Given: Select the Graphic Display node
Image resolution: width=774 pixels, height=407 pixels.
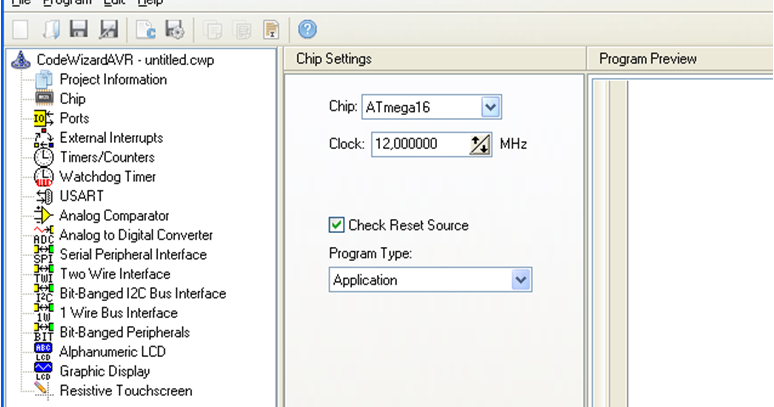Looking at the screenshot, I should 105,371.
